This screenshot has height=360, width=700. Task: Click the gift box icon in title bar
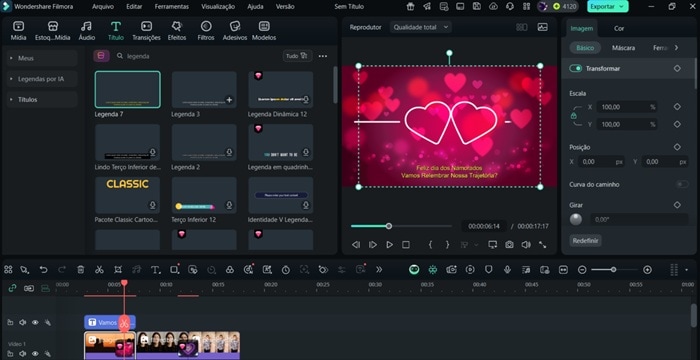pyautogui.click(x=411, y=6)
